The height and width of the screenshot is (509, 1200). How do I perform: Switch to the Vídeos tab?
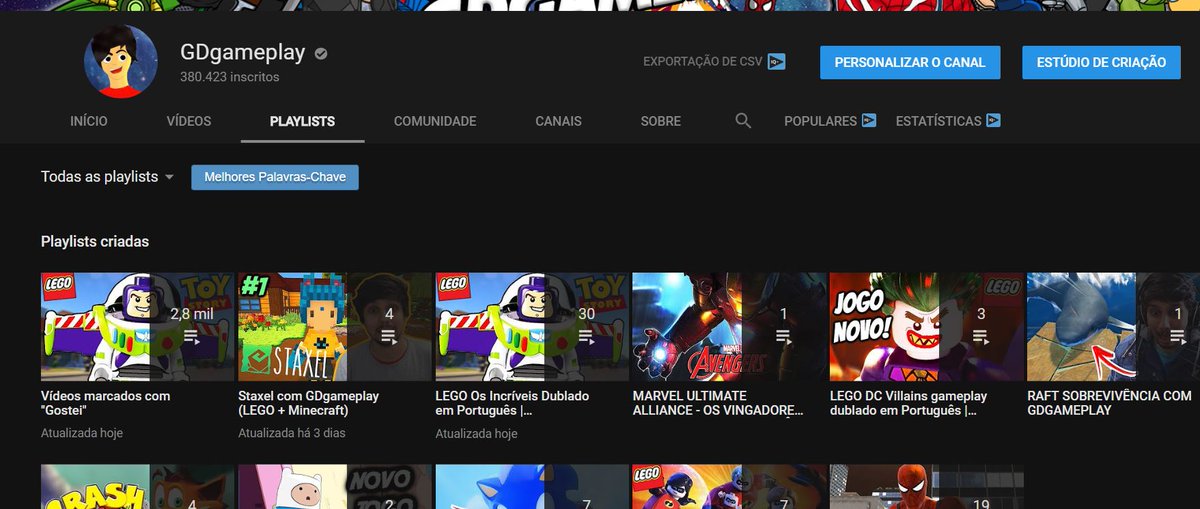(x=189, y=121)
